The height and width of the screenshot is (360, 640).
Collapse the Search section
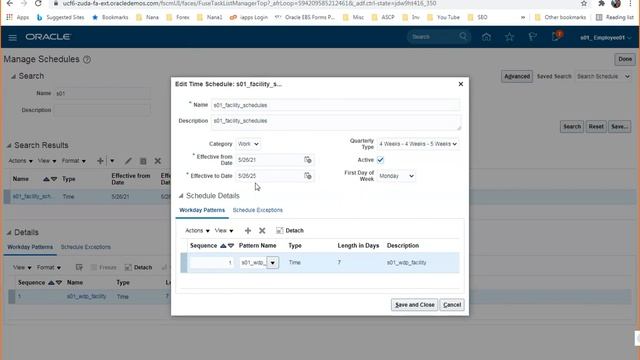pyautogui.click(x=13, y=76)
